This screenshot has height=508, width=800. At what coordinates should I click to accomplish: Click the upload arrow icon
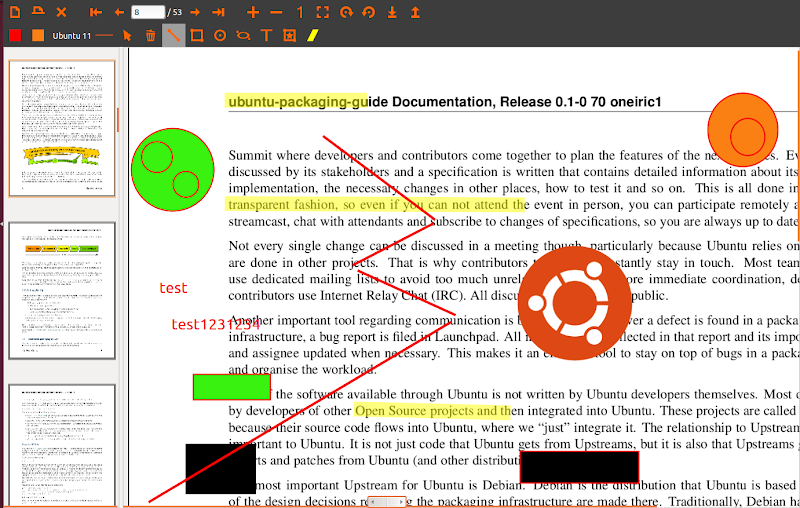415,12
